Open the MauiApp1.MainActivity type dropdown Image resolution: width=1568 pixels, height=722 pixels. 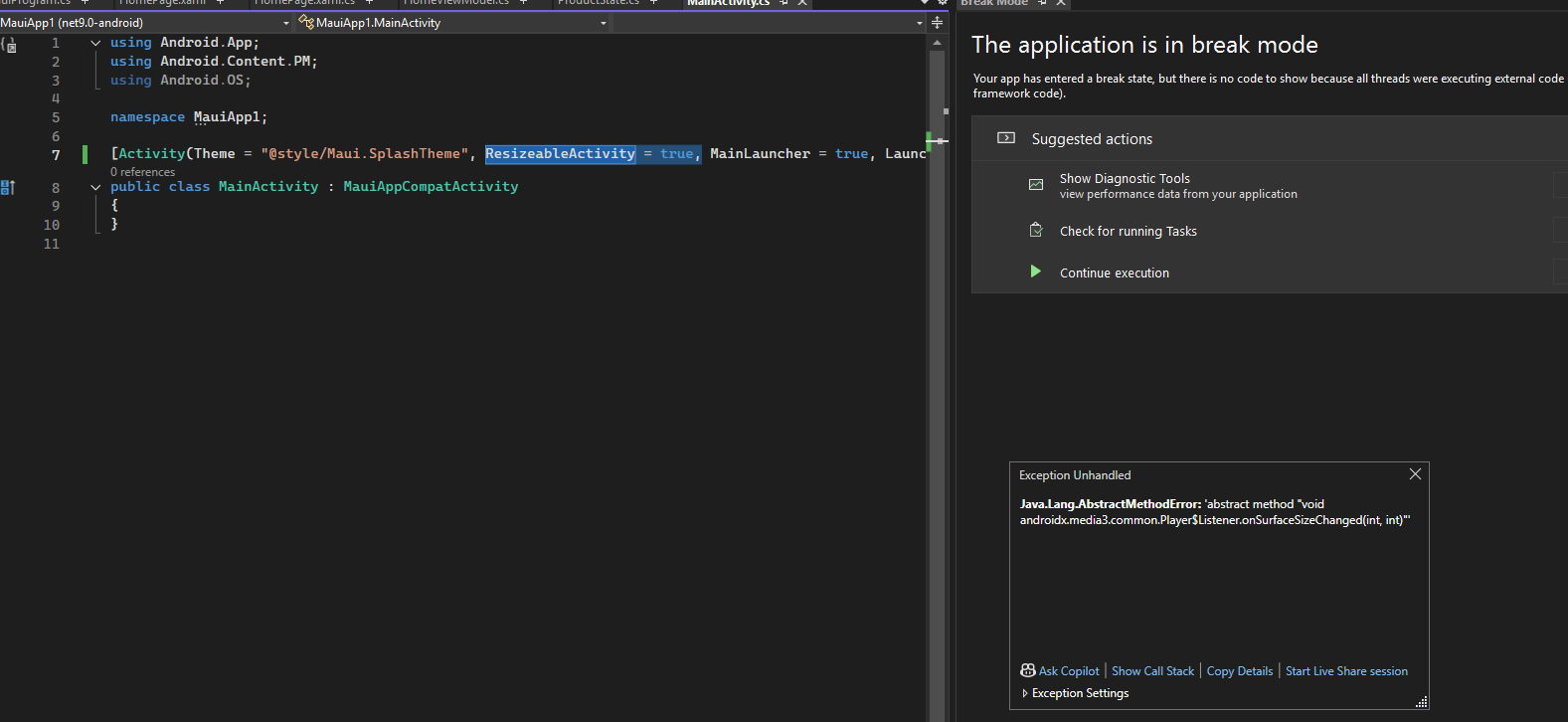[453, 22]
